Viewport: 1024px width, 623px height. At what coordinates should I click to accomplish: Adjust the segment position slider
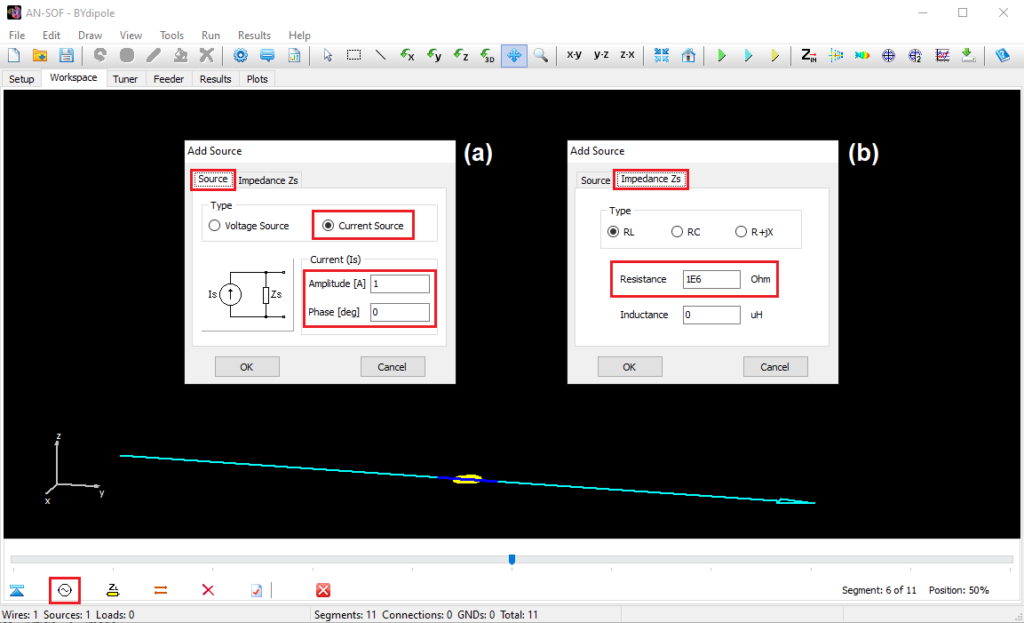(512, 559)
